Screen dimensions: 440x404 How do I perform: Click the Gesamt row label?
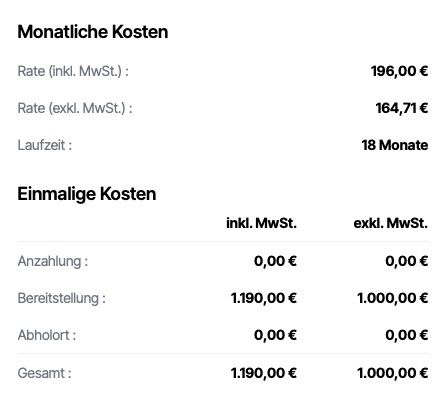point(44,373)
